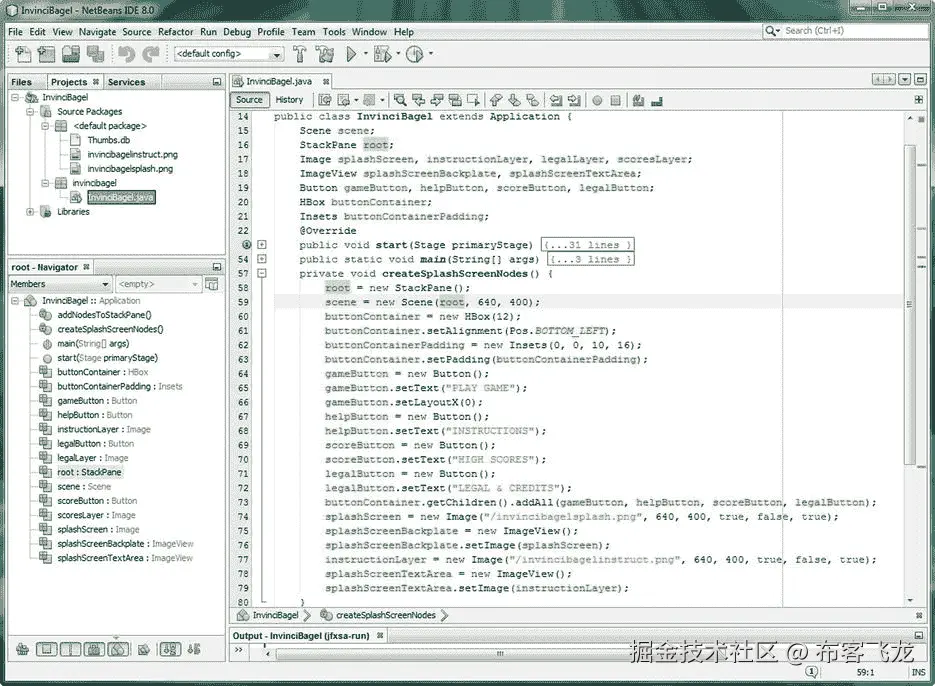Click the Run Project play icon
This screenshot has height=686, width=935.
point(351,54)
